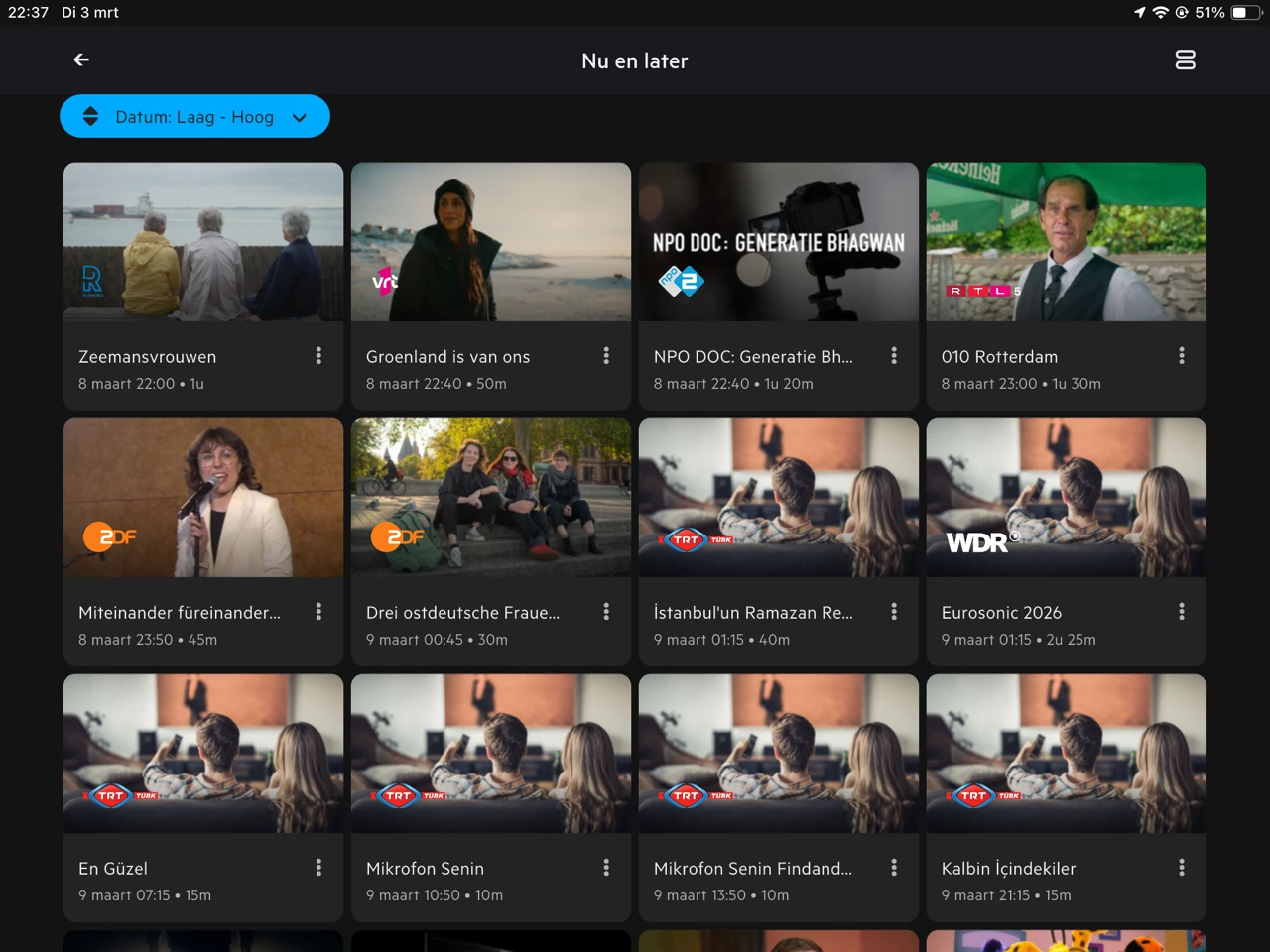Tap the 22:37 clock in status bar
The image size is (1270, 952).
(x=28, y=13)
